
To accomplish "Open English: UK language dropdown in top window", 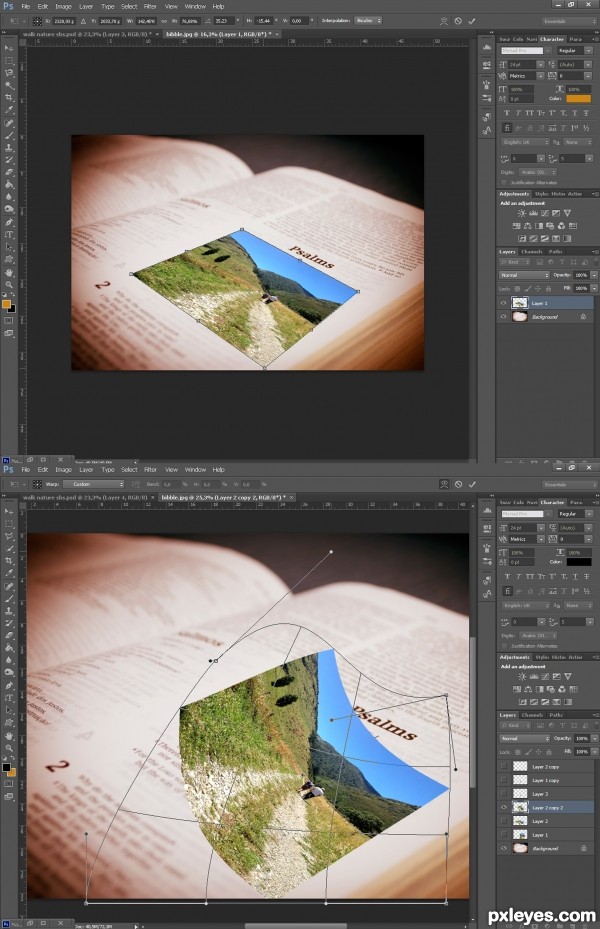I will (525, 142).
